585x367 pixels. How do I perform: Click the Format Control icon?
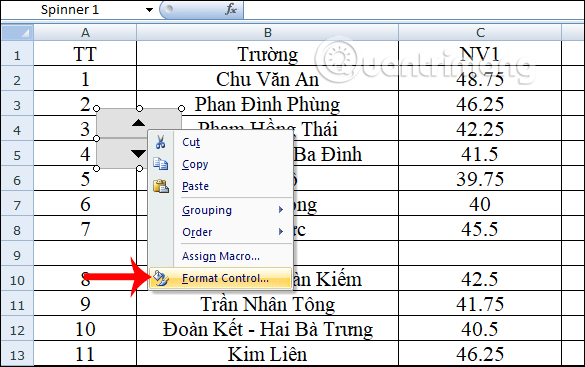[x=161, y=278]
